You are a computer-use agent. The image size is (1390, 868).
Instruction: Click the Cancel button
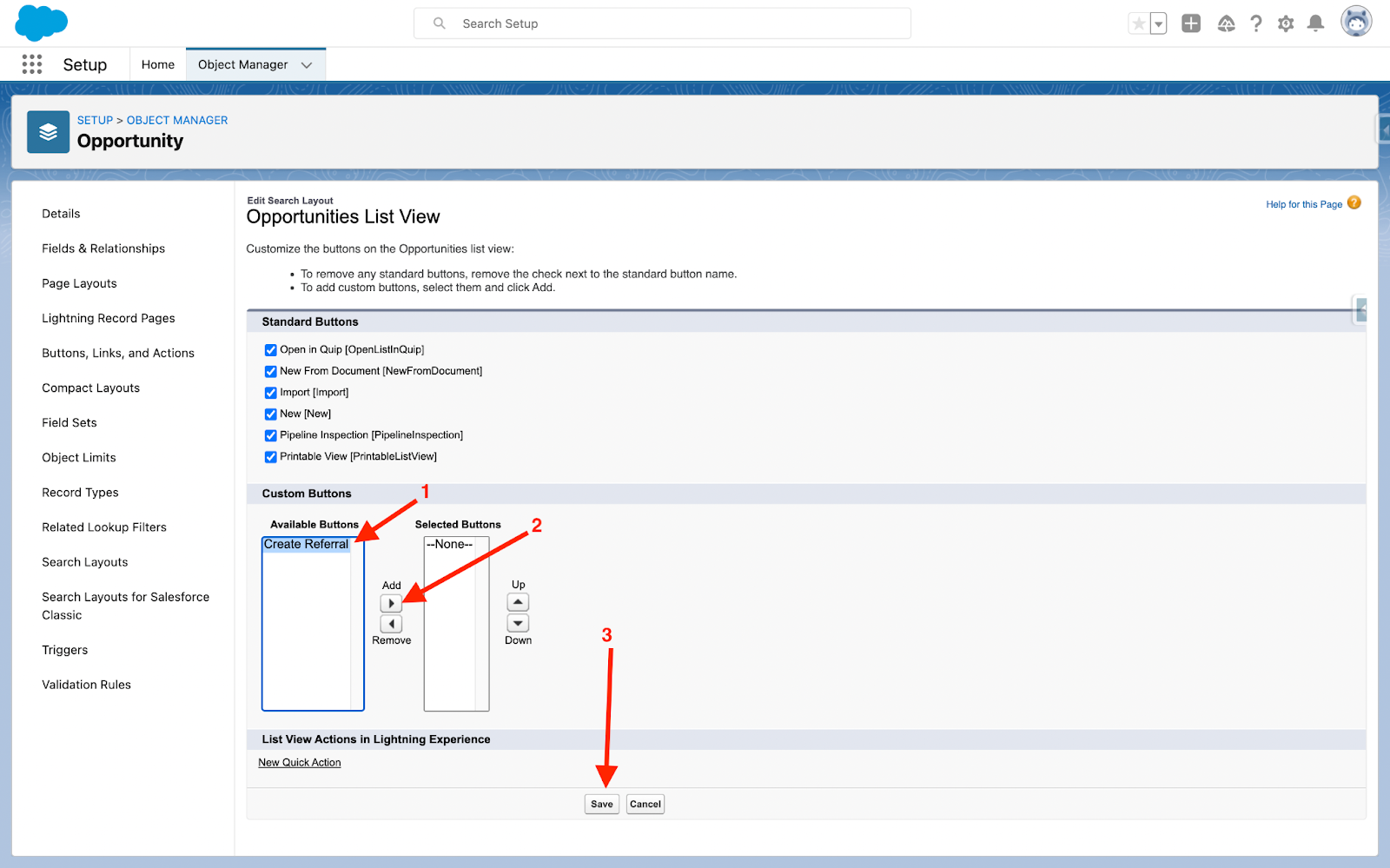pyautogui.click(x=645, y=804)
